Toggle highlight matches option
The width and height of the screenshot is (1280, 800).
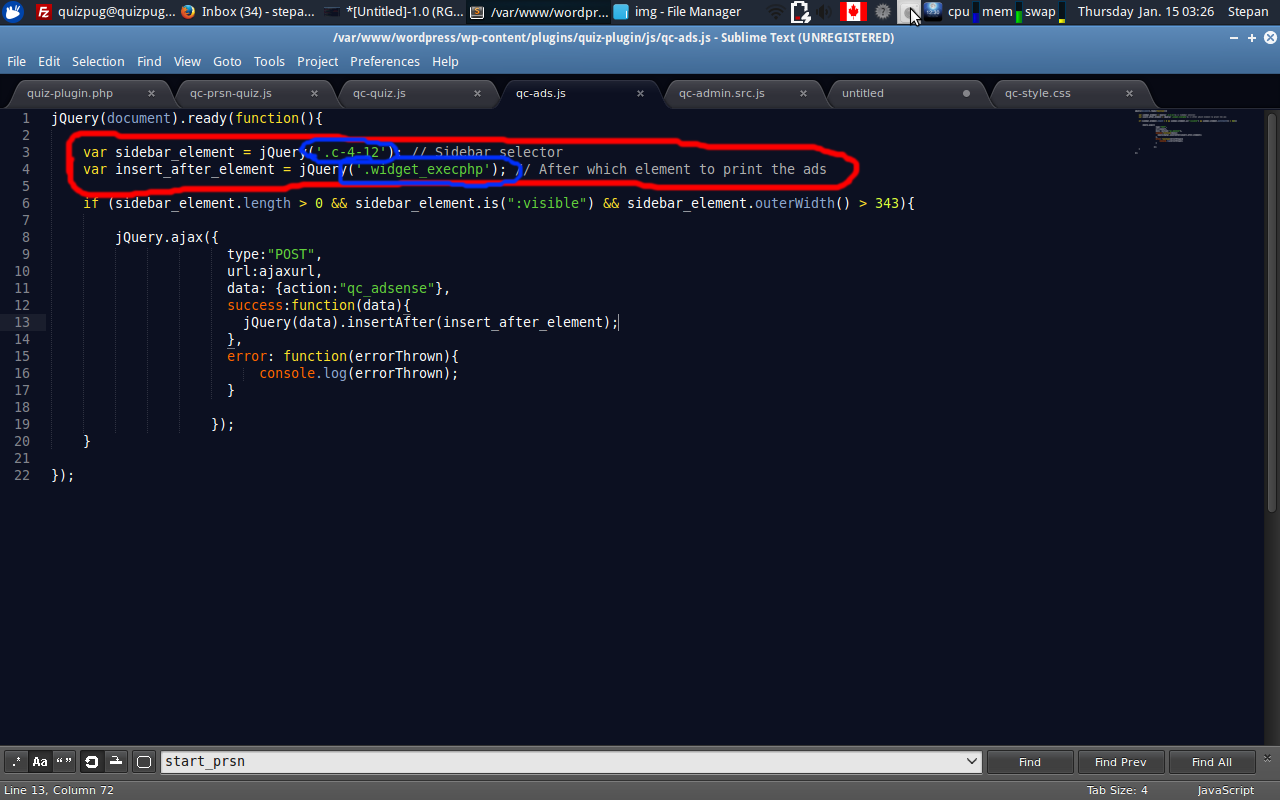point(144,762)
